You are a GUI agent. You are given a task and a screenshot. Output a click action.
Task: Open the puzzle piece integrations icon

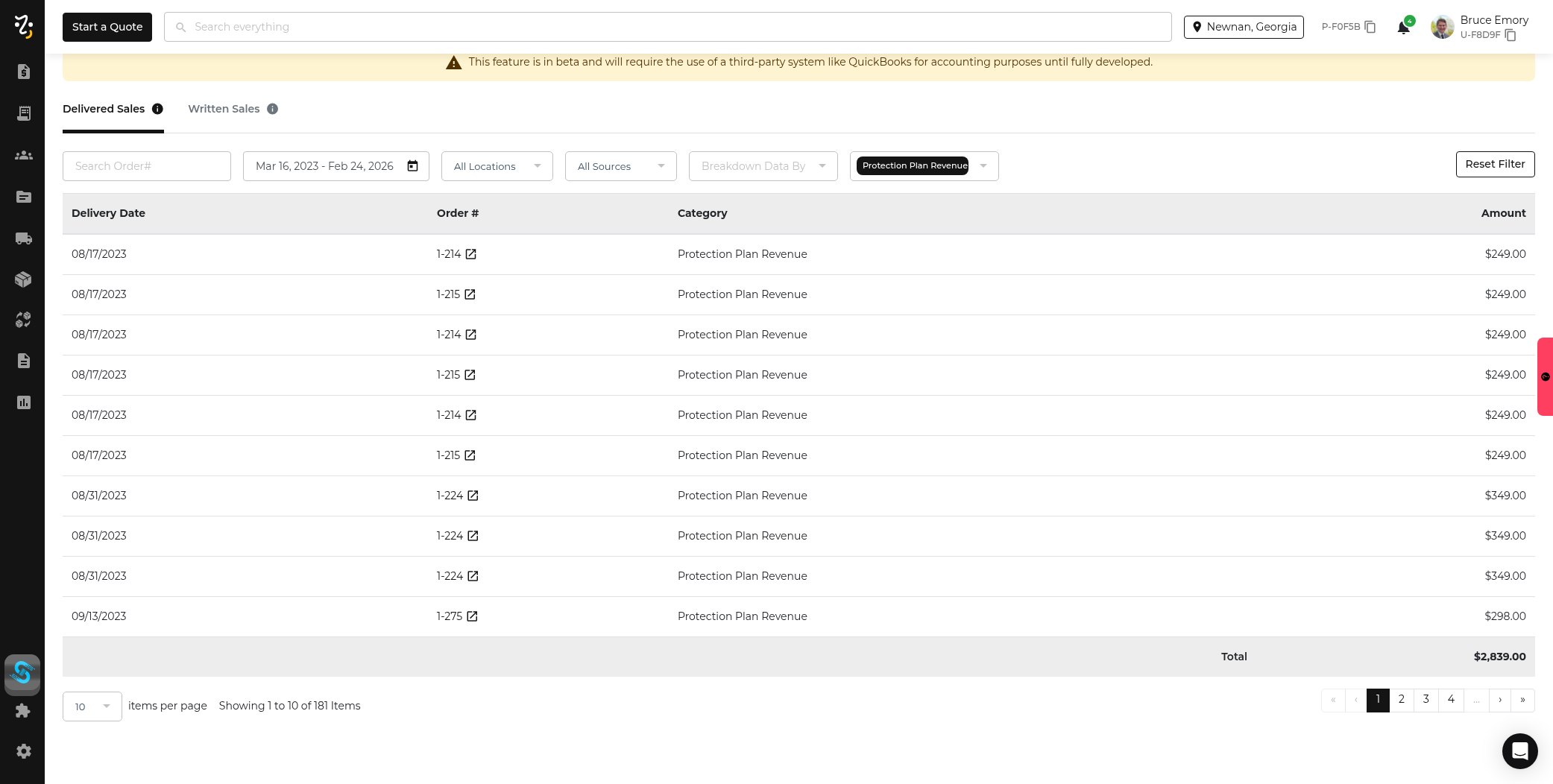[23, 711]
